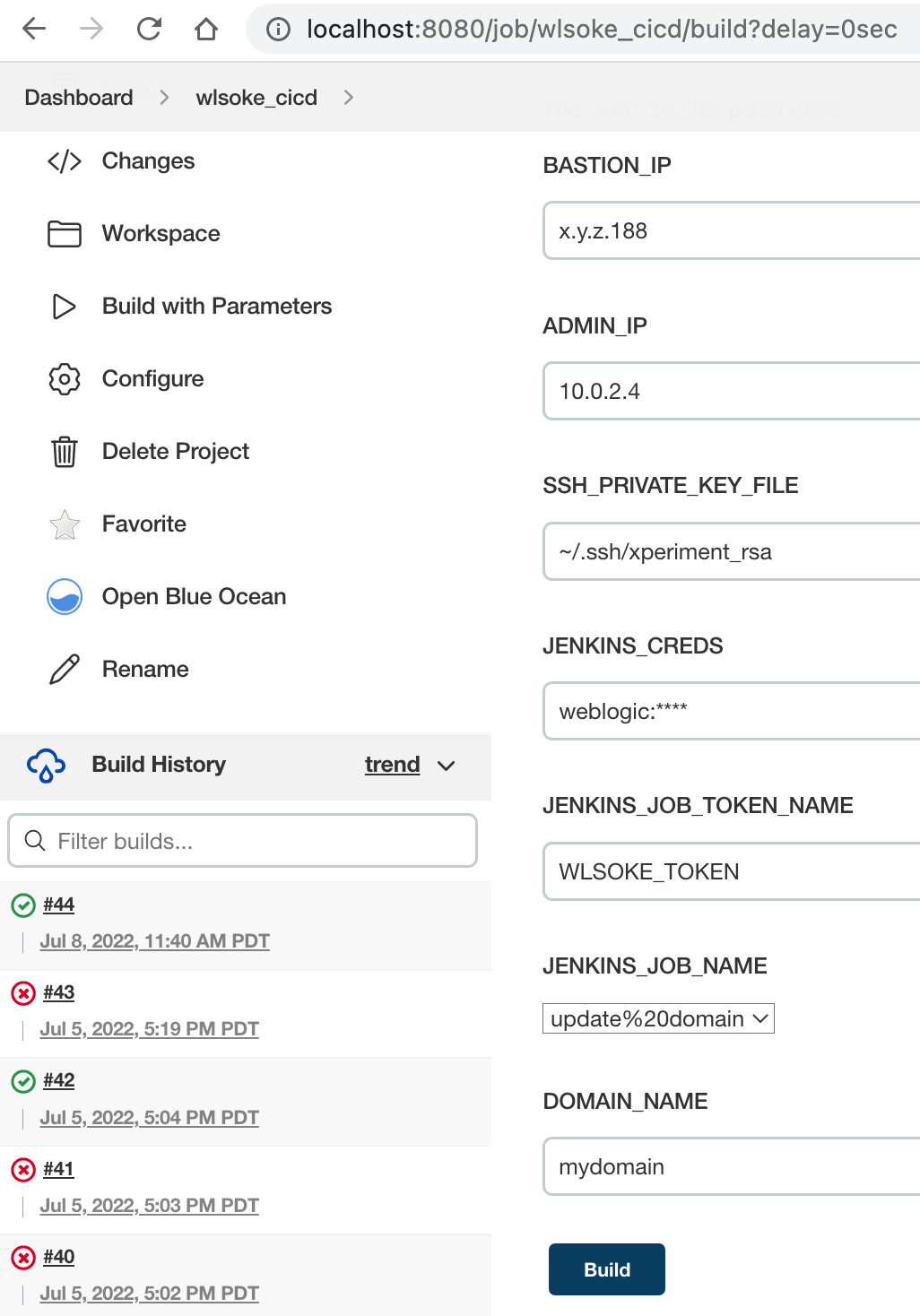Open the JENKINS_JOB_NAME dropdown
Image resolution: width=920 pixels, height=1316 pixels.
658,1019
